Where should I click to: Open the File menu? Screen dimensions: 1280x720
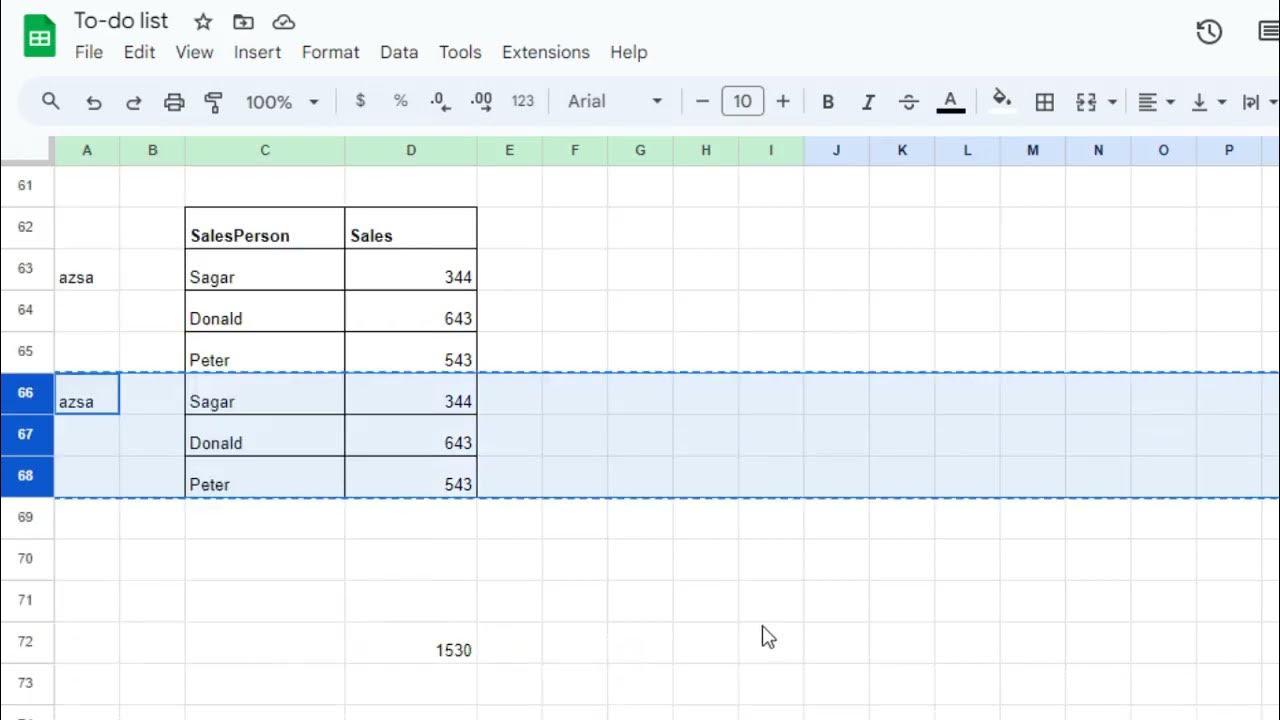[x=89, y=52]
